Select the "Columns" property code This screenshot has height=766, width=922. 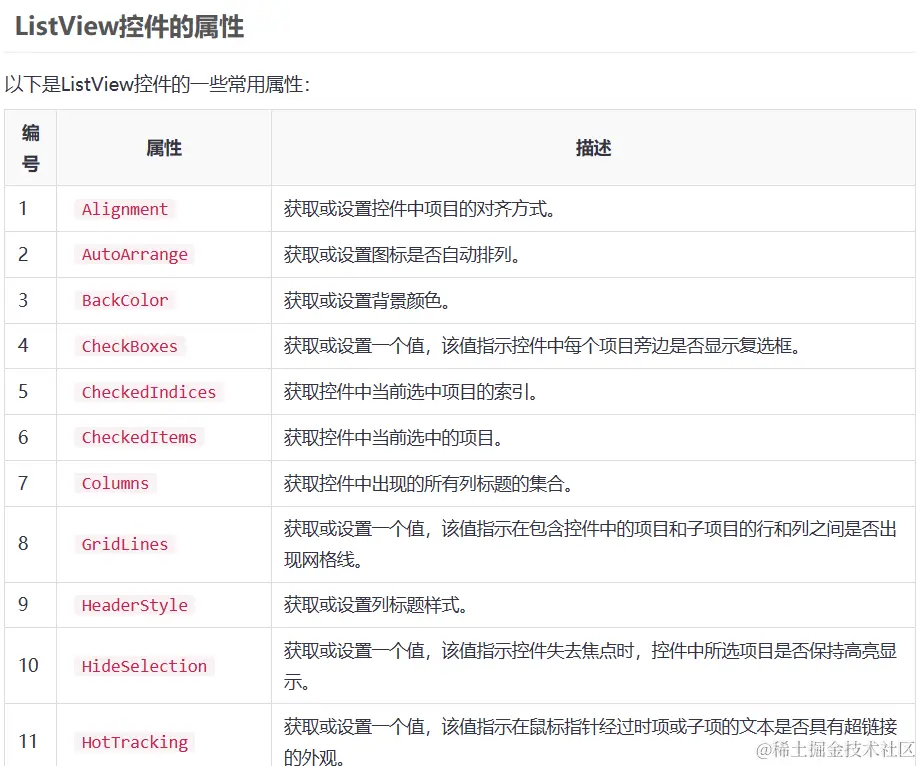[115, 483]
